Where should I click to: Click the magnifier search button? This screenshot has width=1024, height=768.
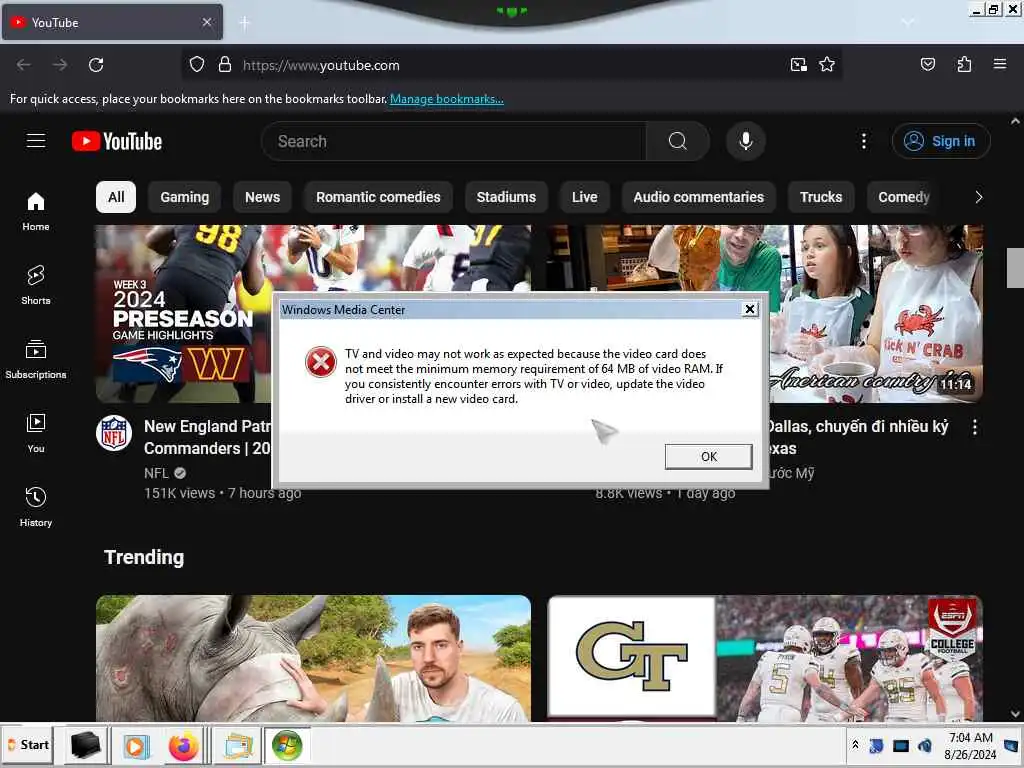pos(677,141)
